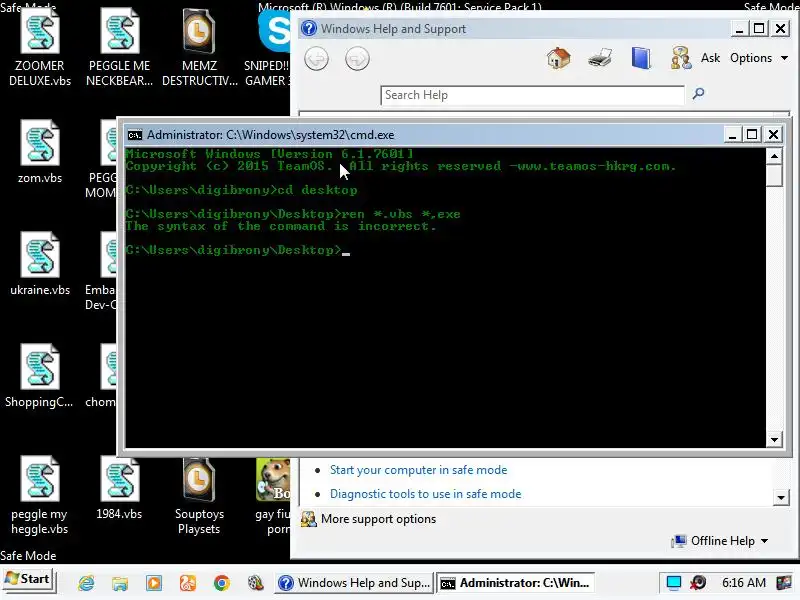Go forward in Windows Help and Support
The height and width of the screenshot is (600, 800).
357,59
